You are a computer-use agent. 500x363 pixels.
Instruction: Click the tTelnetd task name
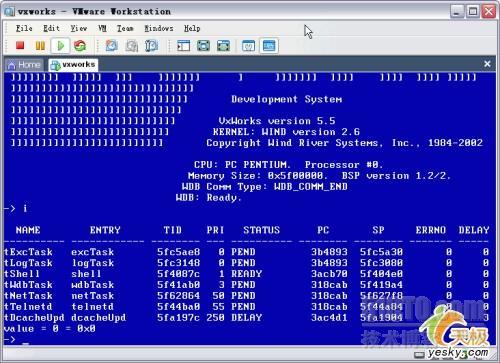pyautogui.click(x=28, y=307)
